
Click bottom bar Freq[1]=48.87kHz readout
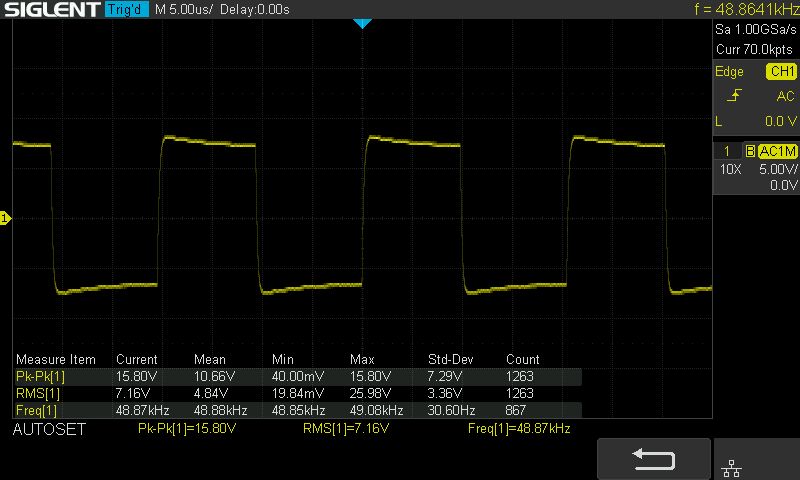(519, 428)
